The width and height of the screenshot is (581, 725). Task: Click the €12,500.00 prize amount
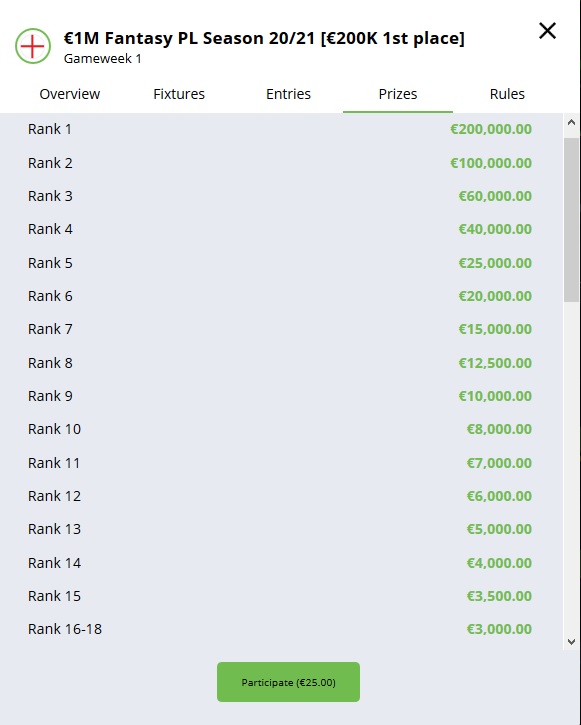tap(495, 363)
